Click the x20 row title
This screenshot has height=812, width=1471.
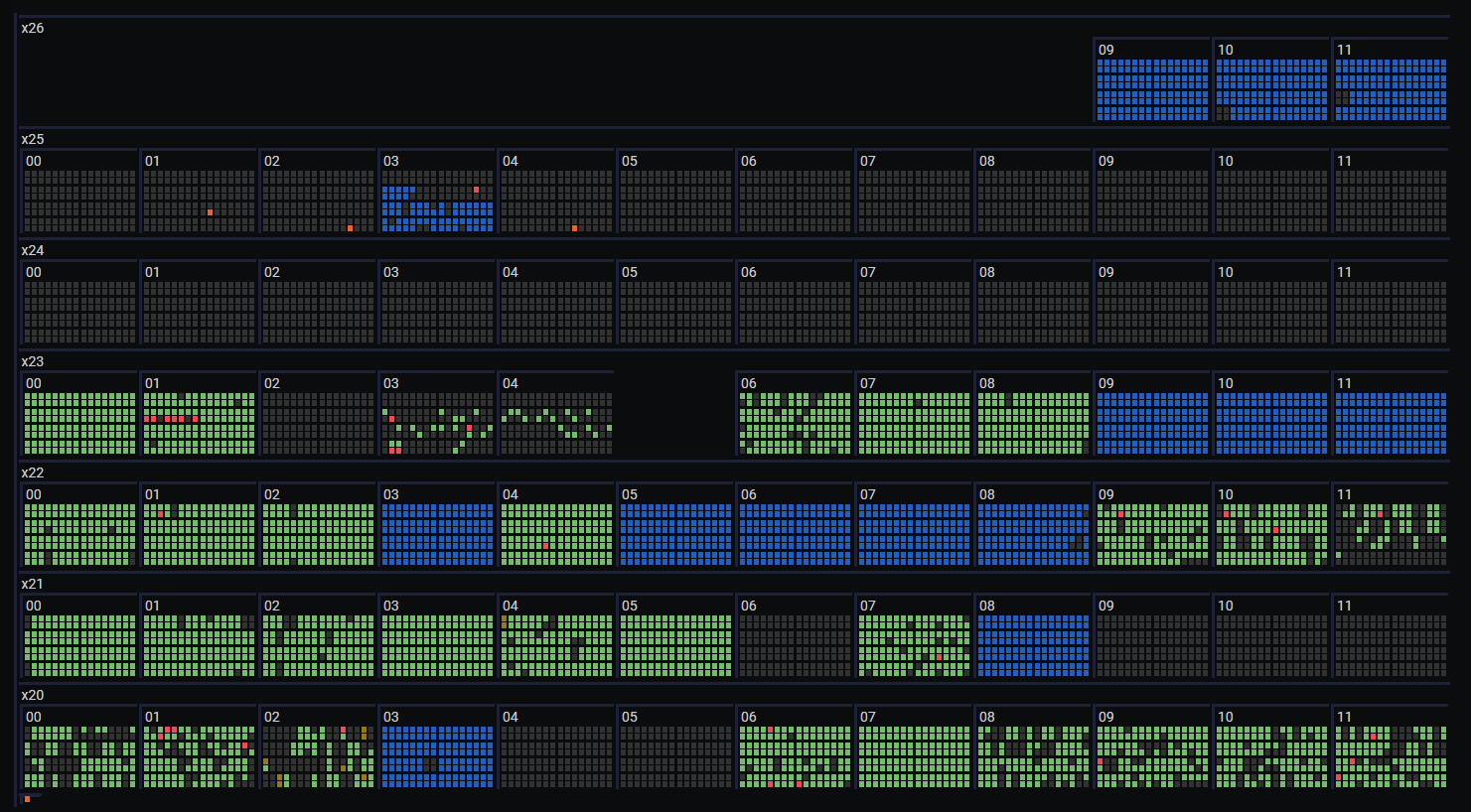click(33, 695)
